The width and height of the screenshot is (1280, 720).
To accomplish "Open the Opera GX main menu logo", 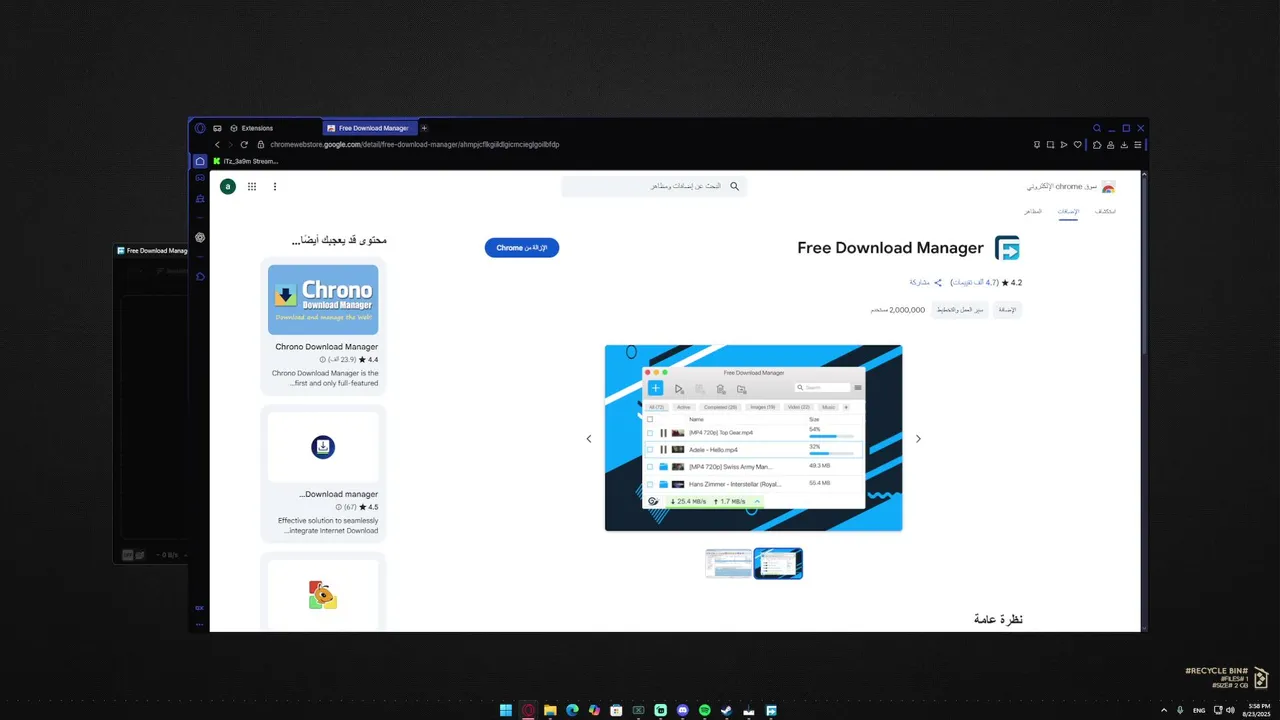I will [200, 128].
